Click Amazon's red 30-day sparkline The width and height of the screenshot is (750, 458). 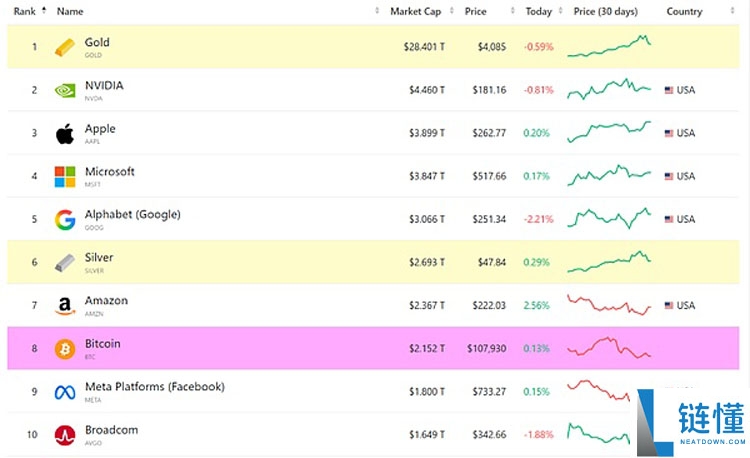609,305
